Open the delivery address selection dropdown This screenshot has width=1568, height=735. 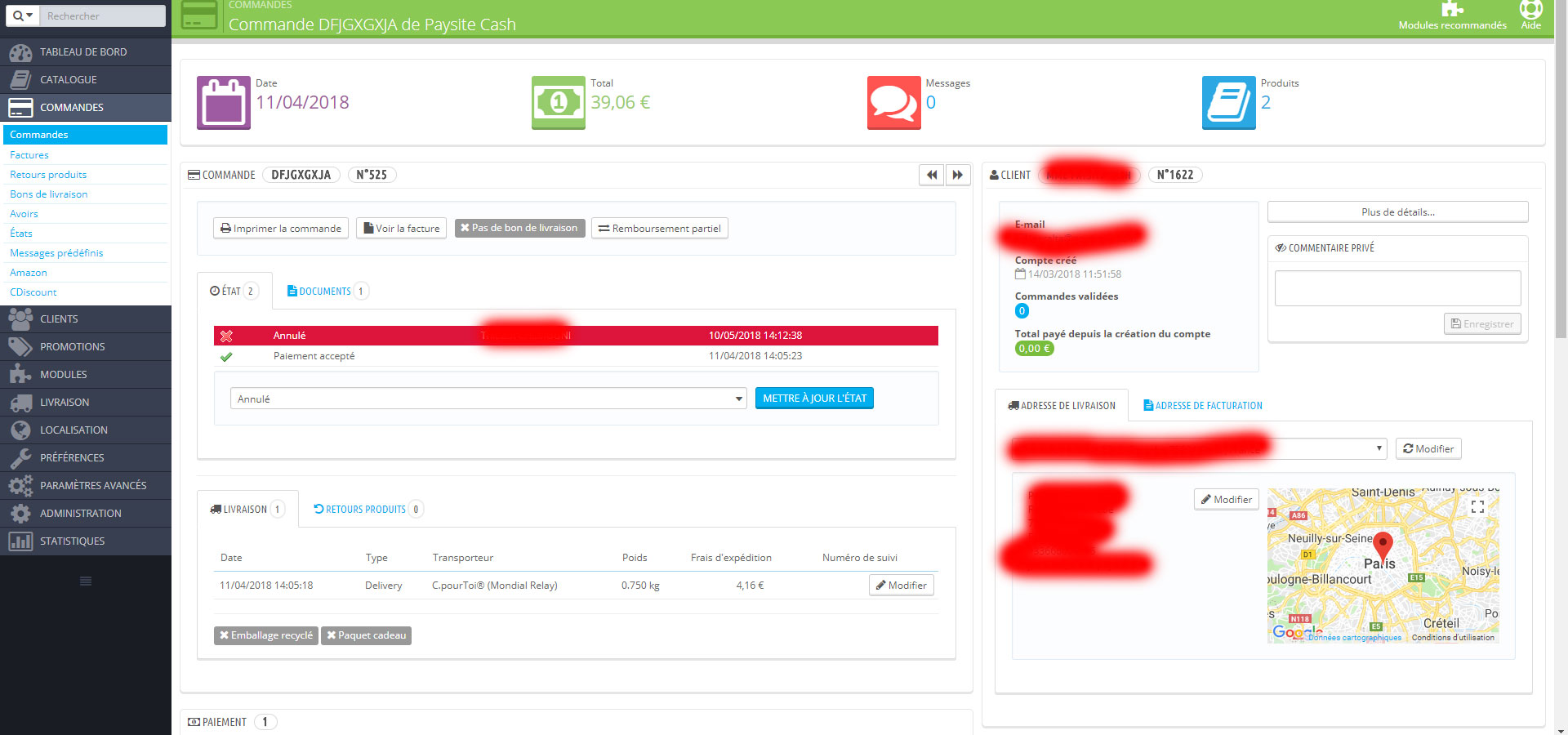[1196, 448]
